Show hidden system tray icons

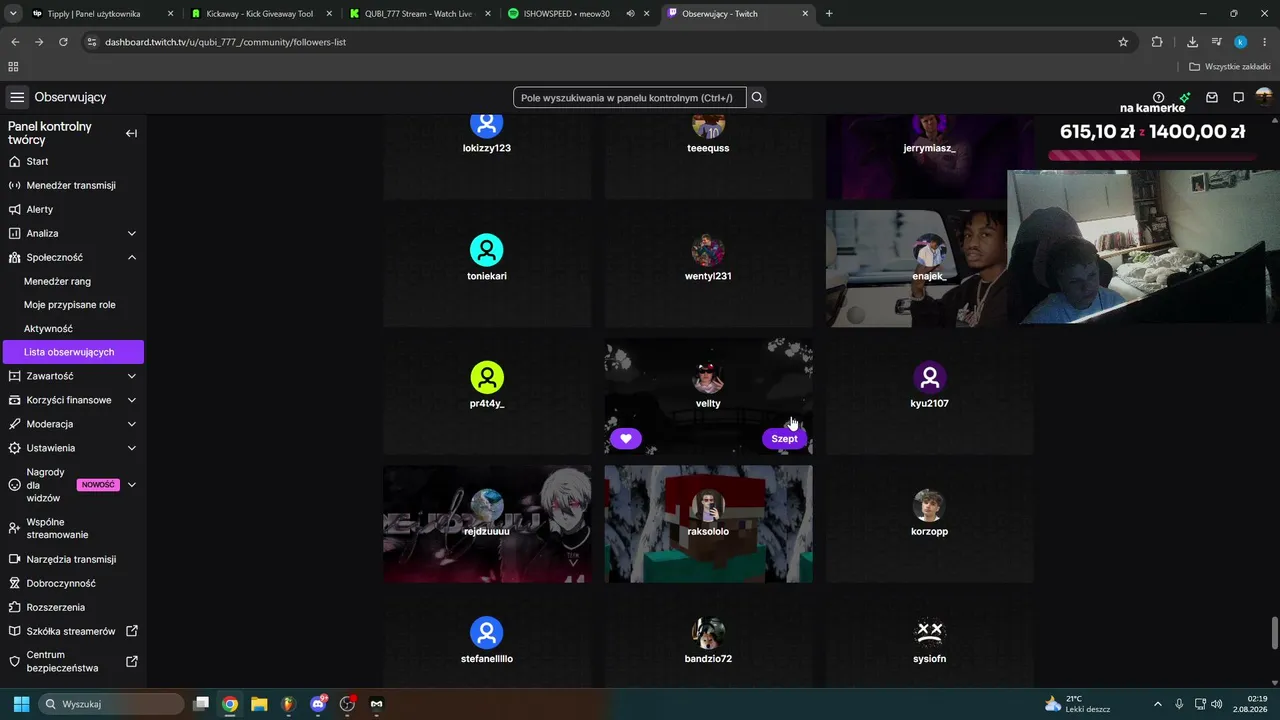point(1158,704)
